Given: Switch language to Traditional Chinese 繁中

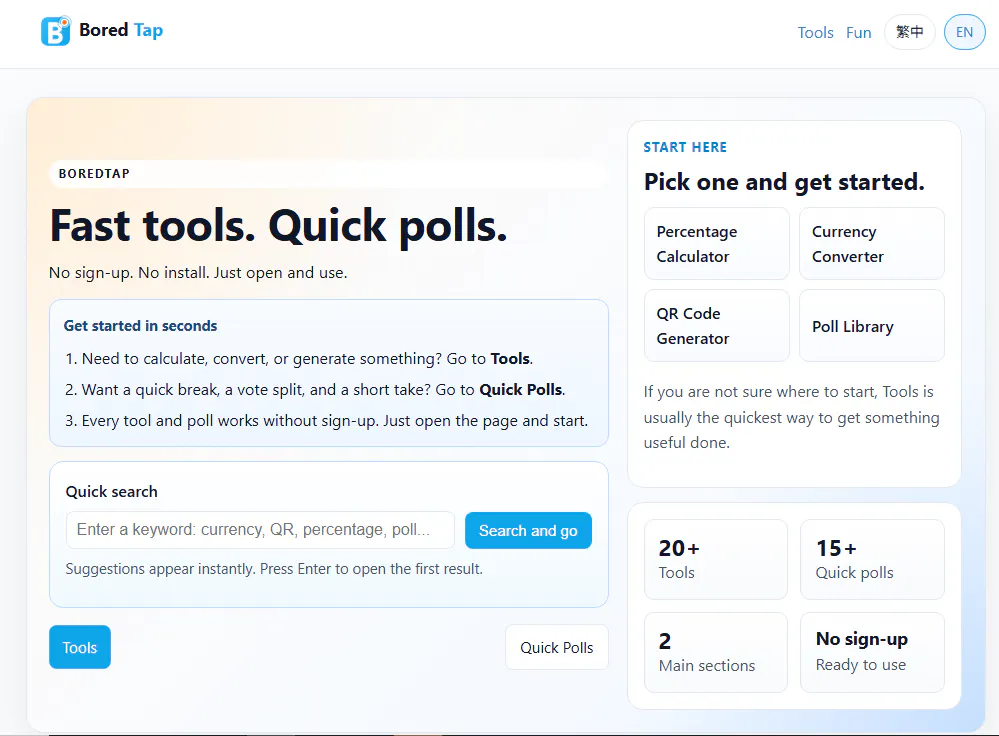Looking at the screenshot, I should tap(909, 32).
